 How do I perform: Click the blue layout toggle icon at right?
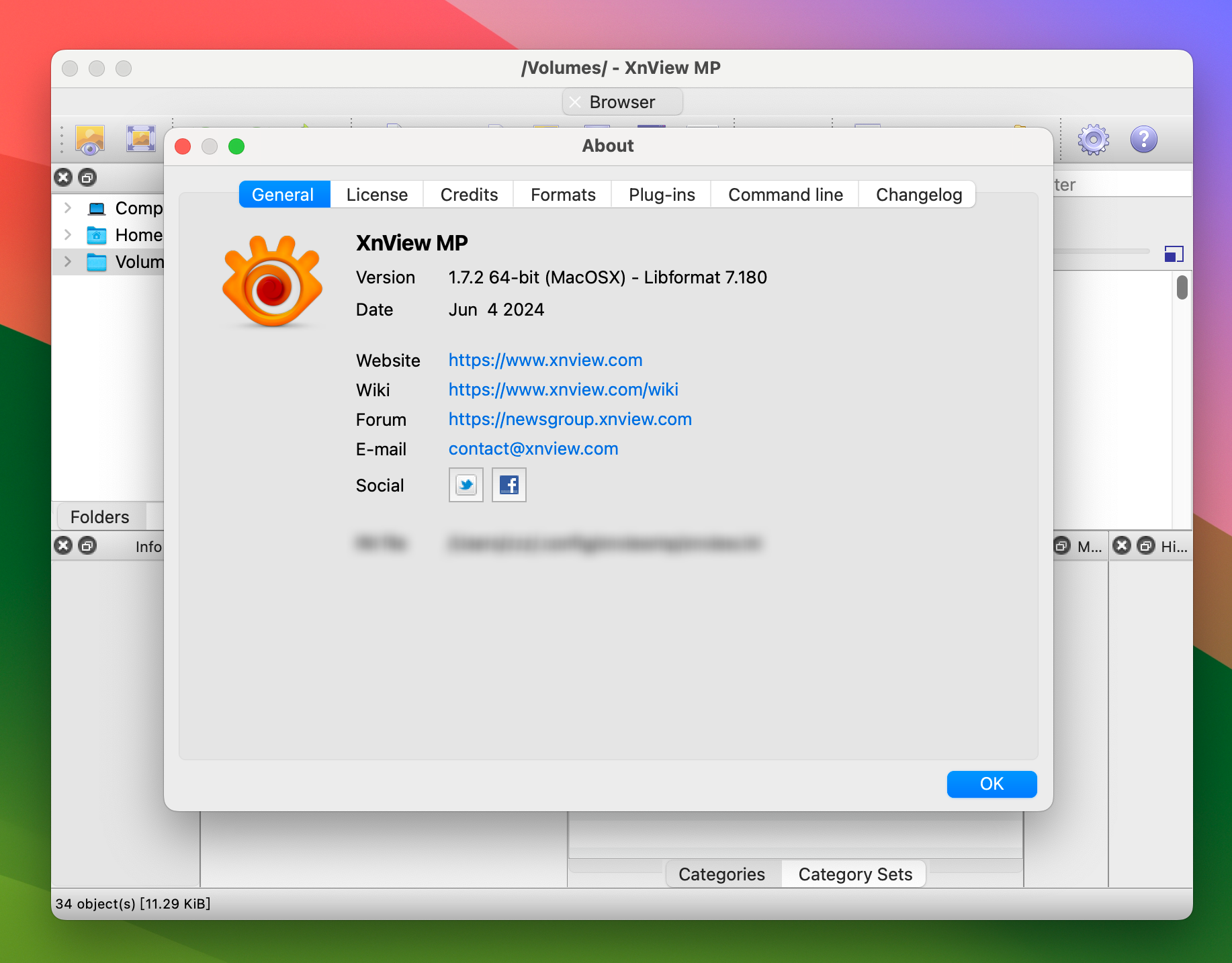coord(1174,254)
